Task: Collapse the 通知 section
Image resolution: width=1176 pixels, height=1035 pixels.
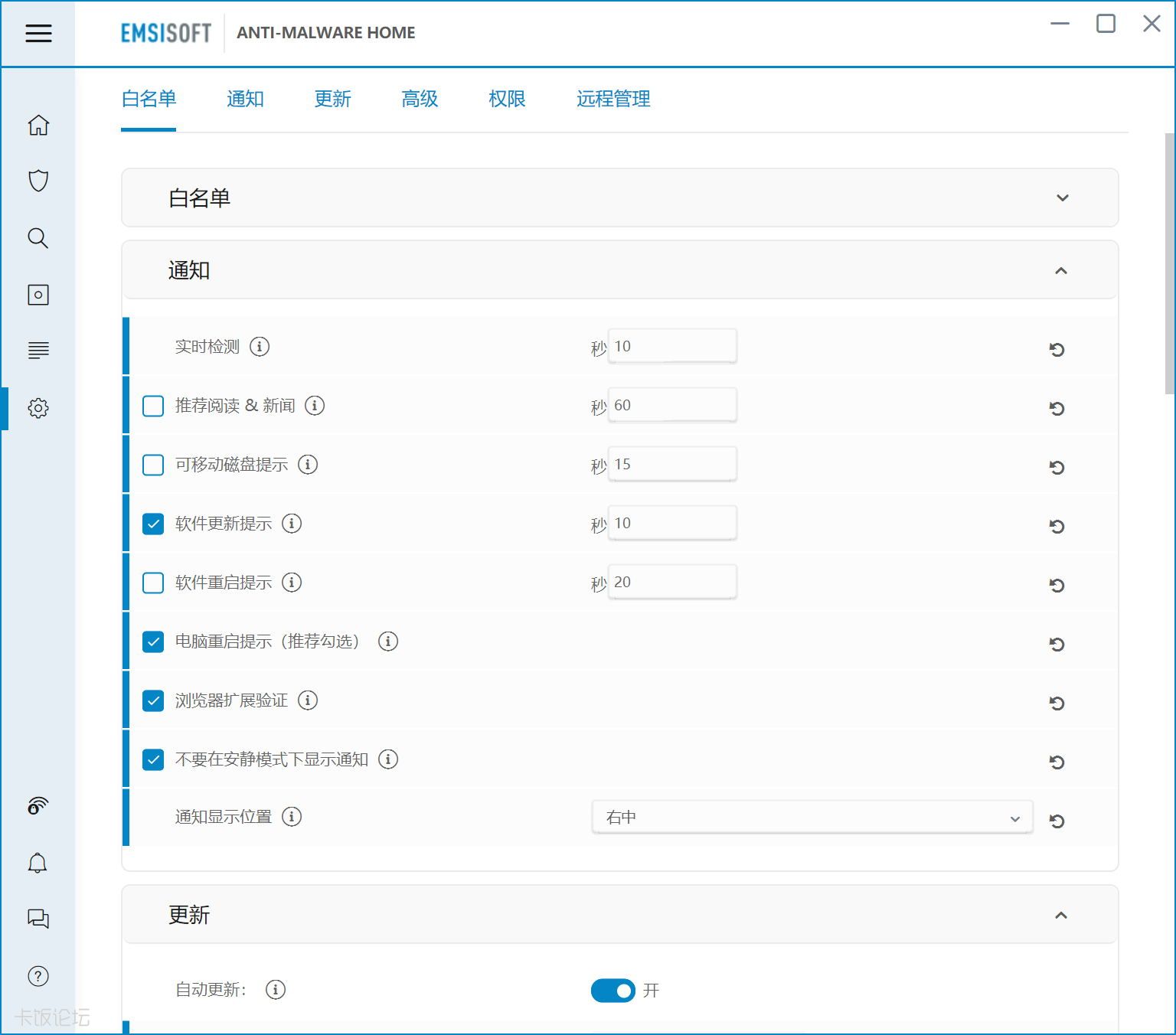Action: [1061, 271]
